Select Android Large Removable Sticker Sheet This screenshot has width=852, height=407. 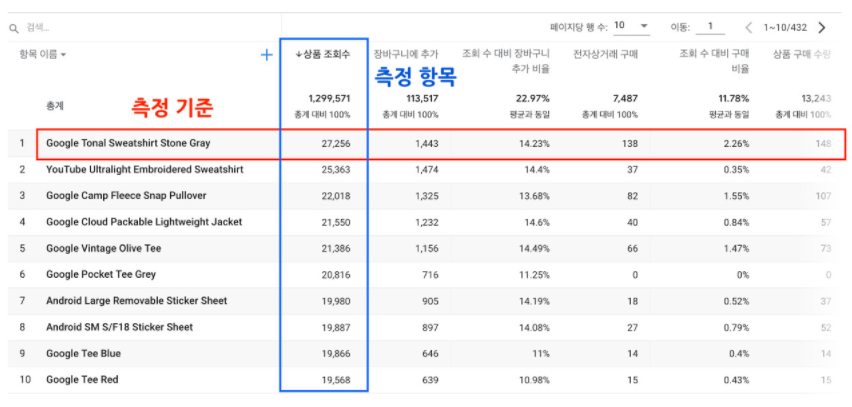pyautogui.click(x=136, y=300)
